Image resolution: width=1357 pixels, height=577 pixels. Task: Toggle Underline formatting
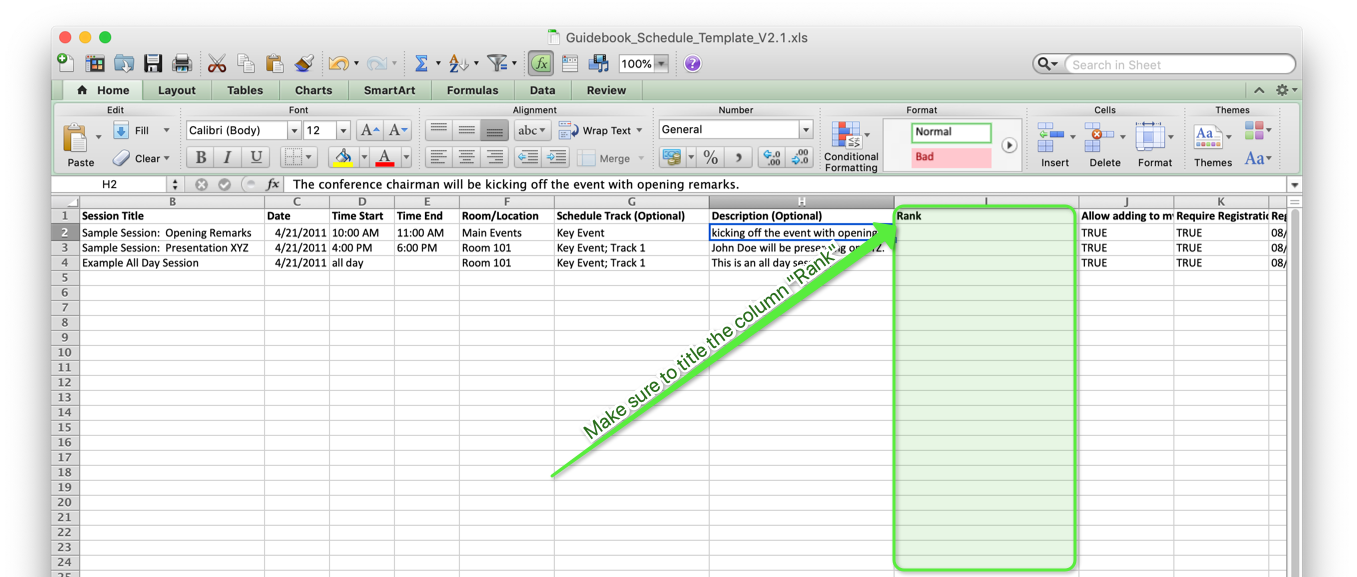[256, 157]
